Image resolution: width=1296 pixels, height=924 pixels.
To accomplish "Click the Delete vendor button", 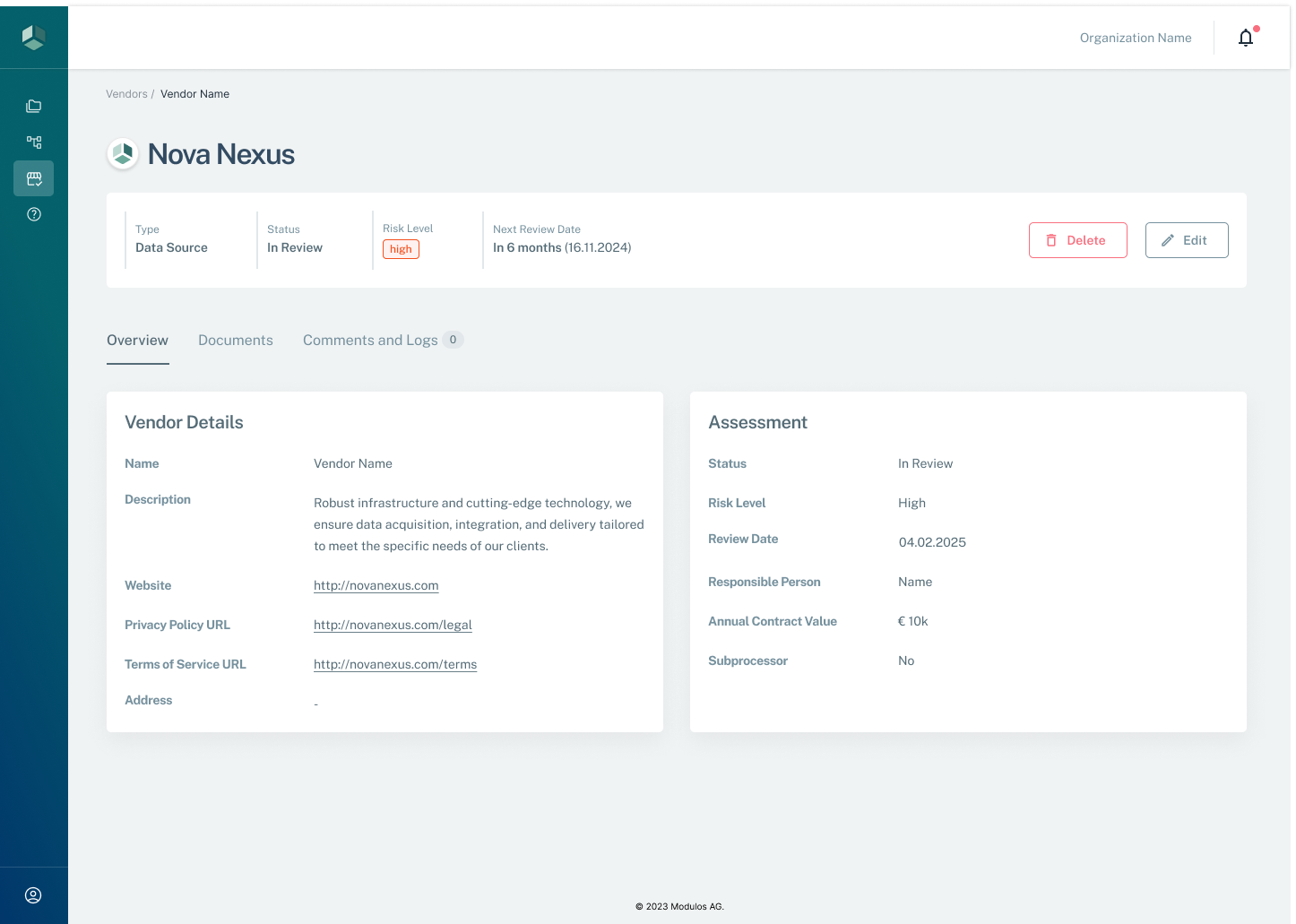I will (1077, 240).
